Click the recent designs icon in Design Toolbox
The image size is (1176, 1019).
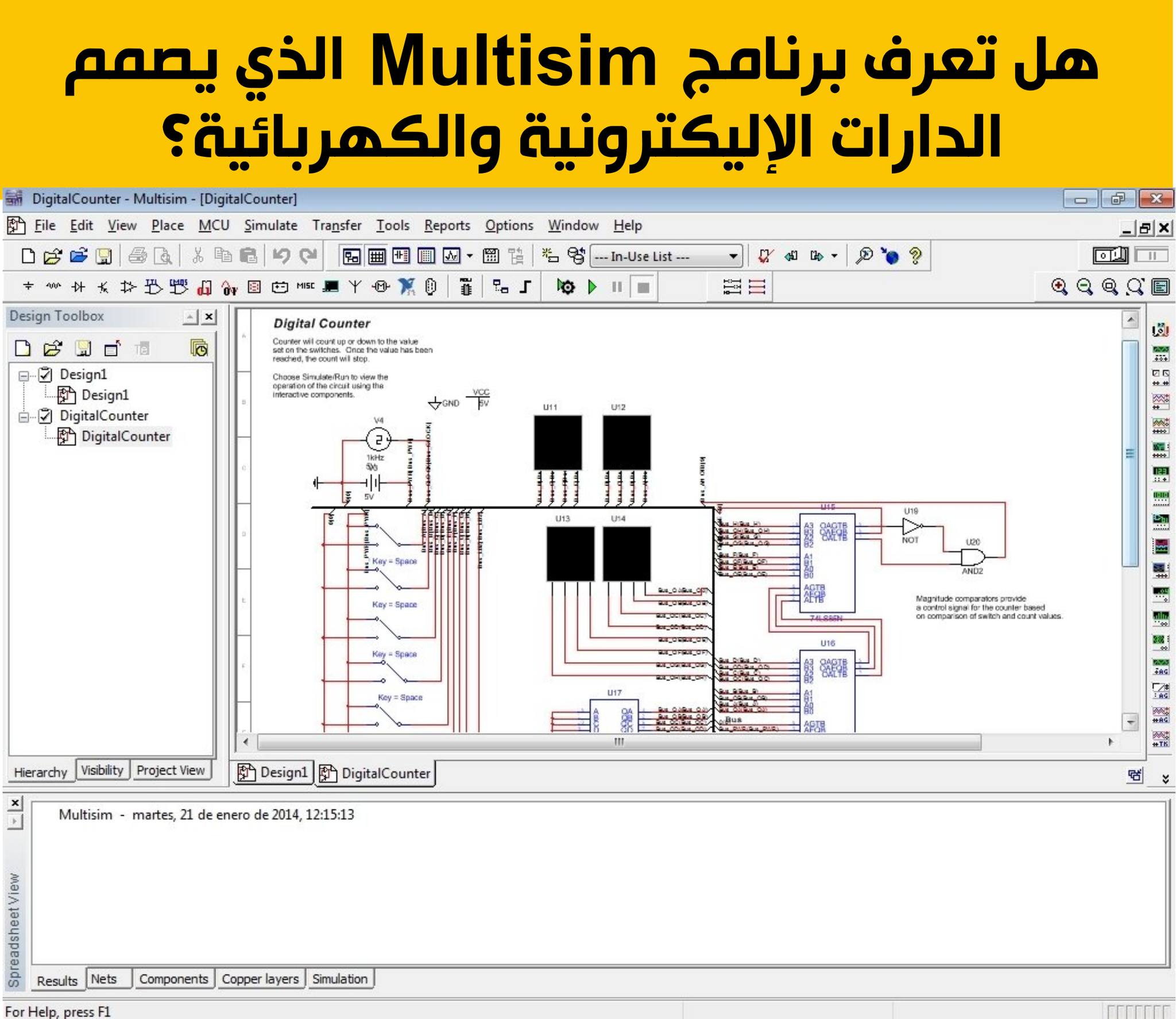[199, 348]
